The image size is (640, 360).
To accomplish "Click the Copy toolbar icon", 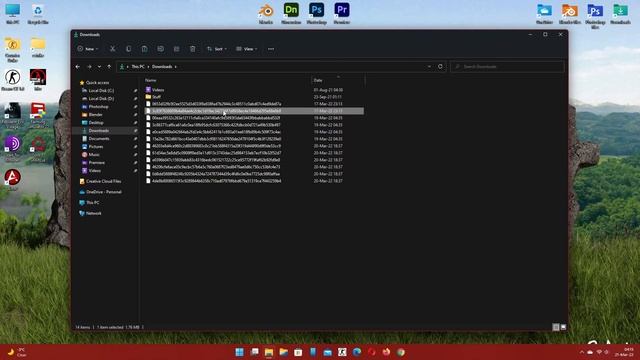I will point(128,49).
